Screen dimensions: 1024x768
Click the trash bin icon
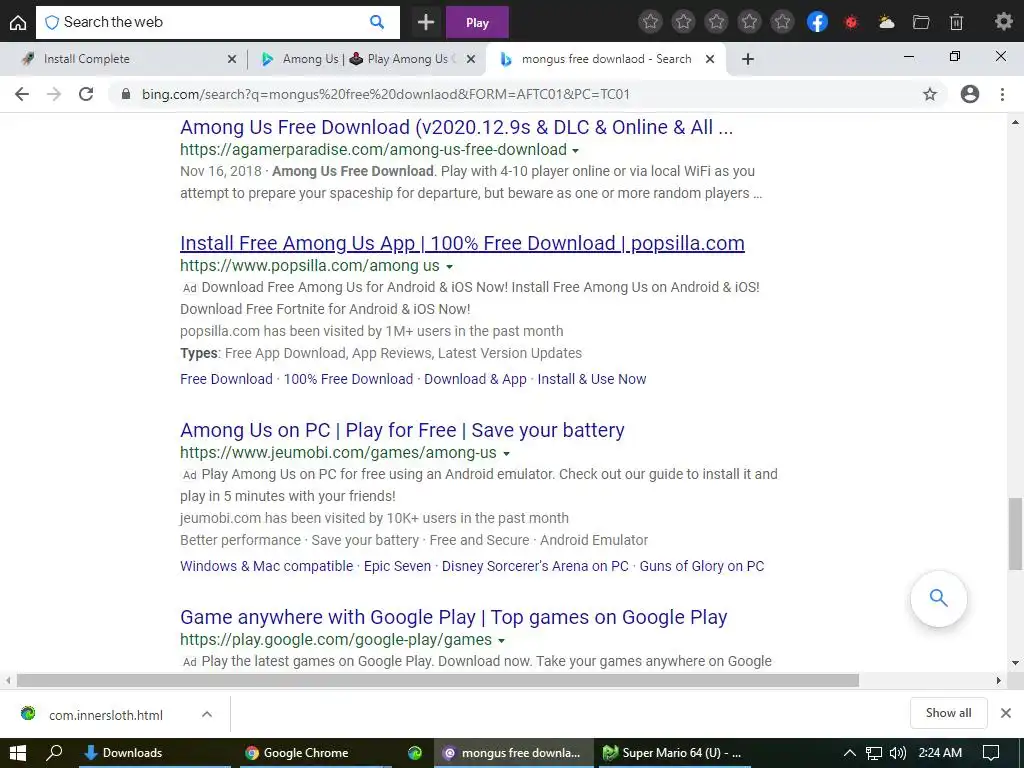tap(956, 23)
